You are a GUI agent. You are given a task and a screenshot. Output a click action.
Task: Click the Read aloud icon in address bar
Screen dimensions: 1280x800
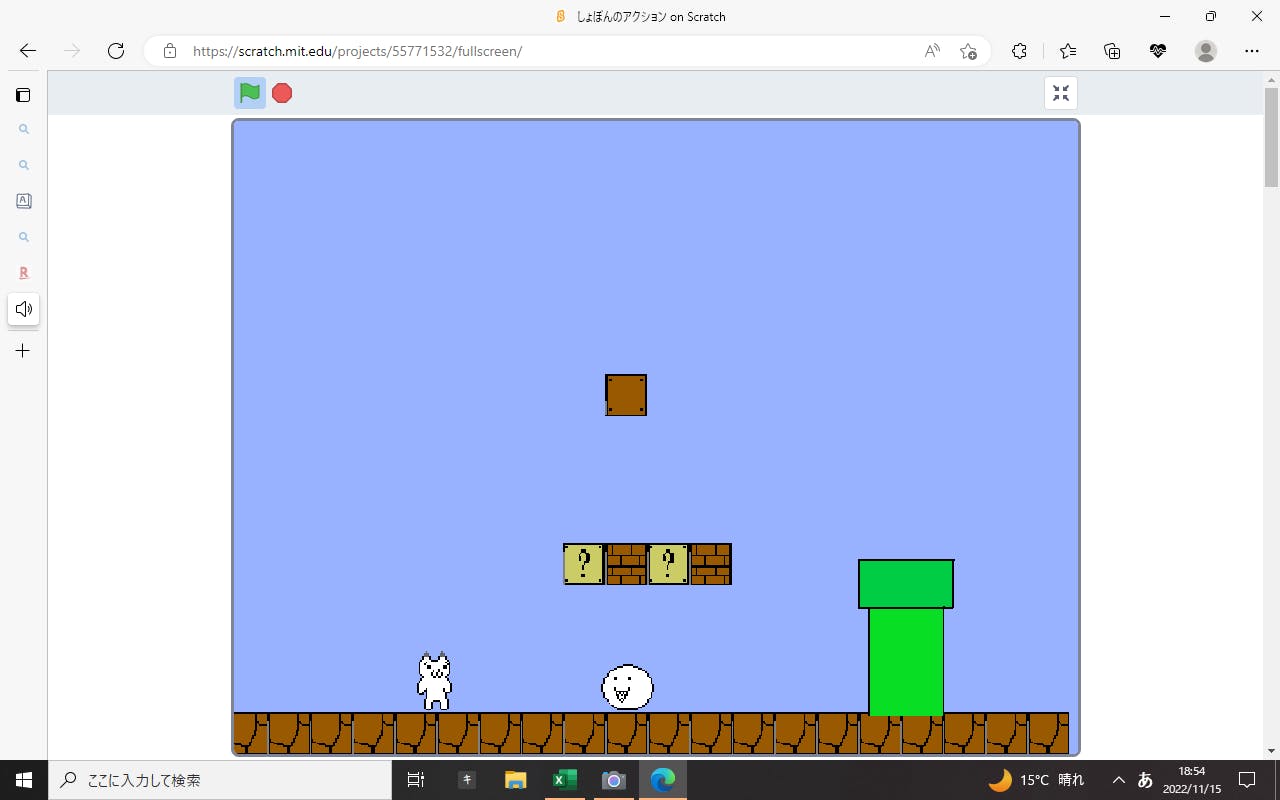(932, 51)
